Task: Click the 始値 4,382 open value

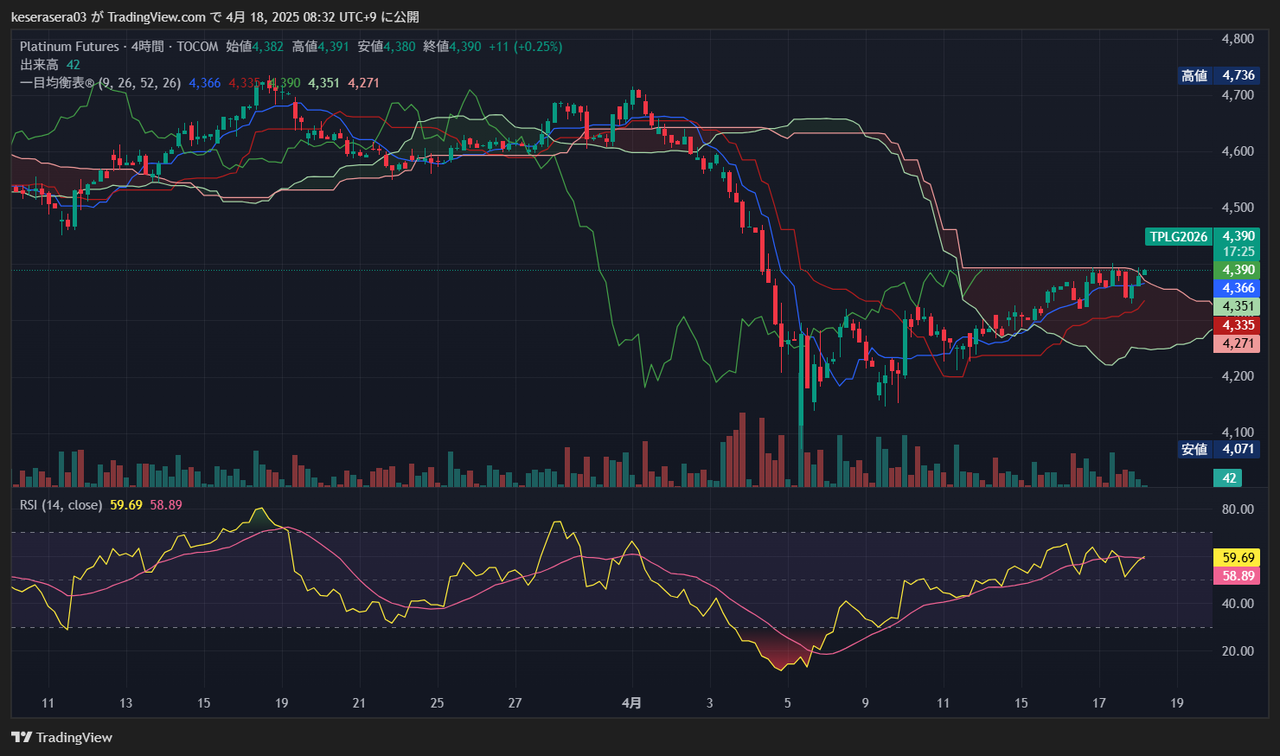Action: 256,46
